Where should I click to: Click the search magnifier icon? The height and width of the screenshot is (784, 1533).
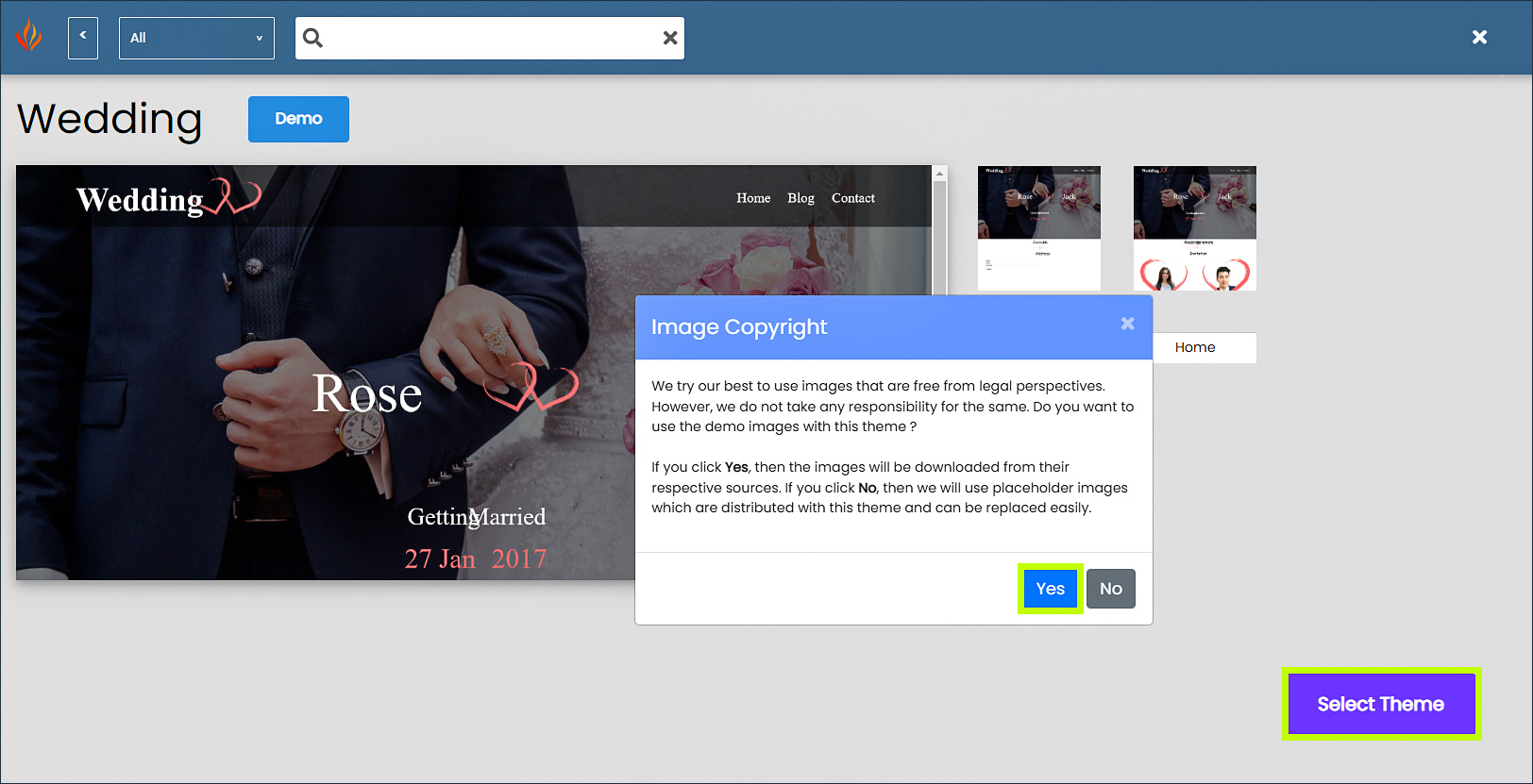[313, 38]
